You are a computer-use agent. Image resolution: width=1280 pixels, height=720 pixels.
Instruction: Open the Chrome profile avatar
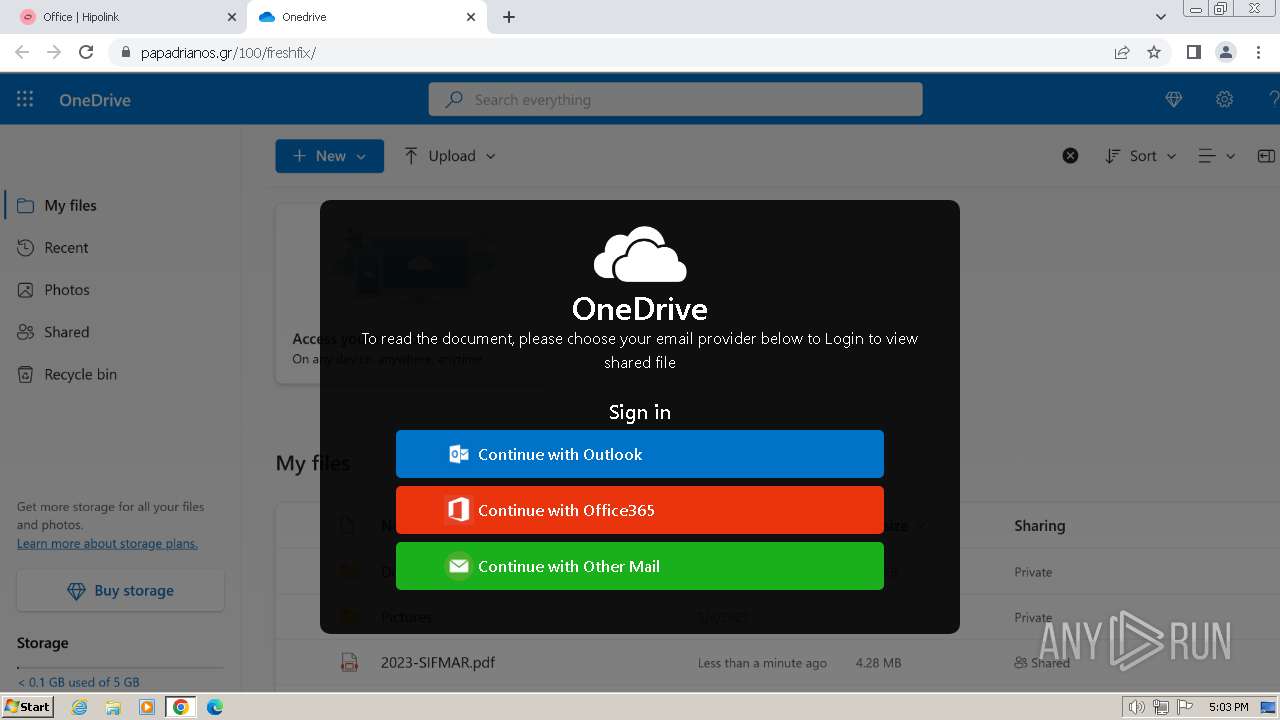coord(1225,52)
